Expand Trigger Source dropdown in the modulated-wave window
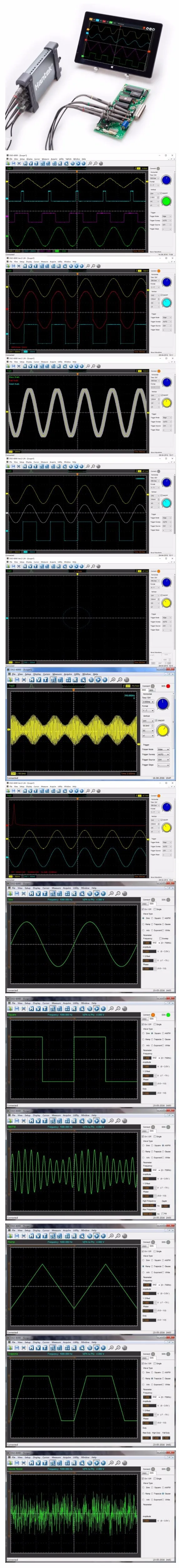This screenshot has width=179, height=1568. [163, 760]
